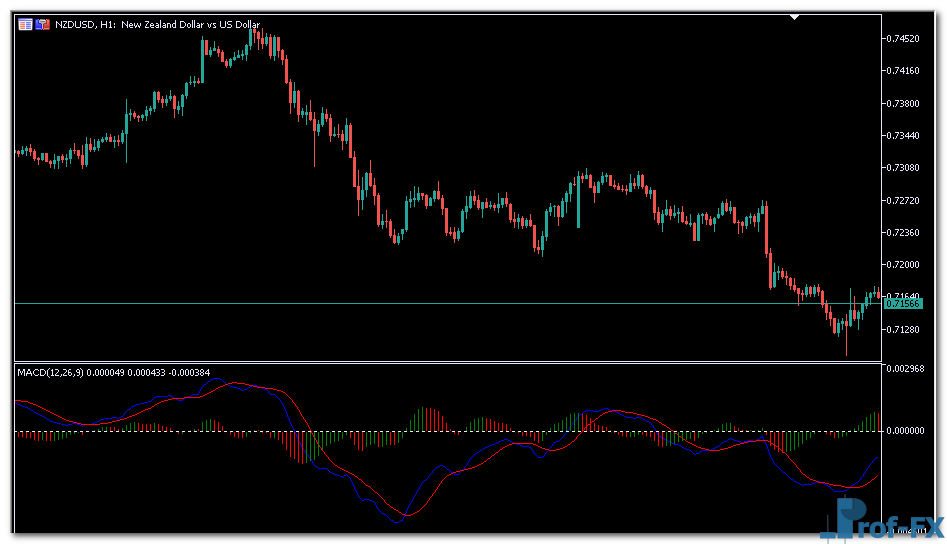Click the current price label 0.71566
This screenshot has height=544, width=947.
point(902,303)
